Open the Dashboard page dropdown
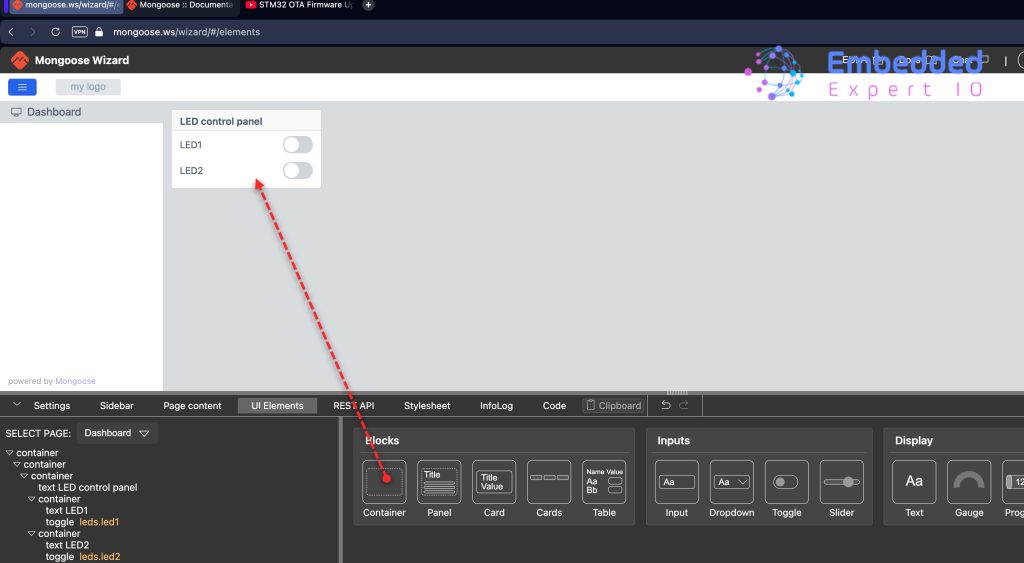 pyautogui.click(x=117, y=433)
